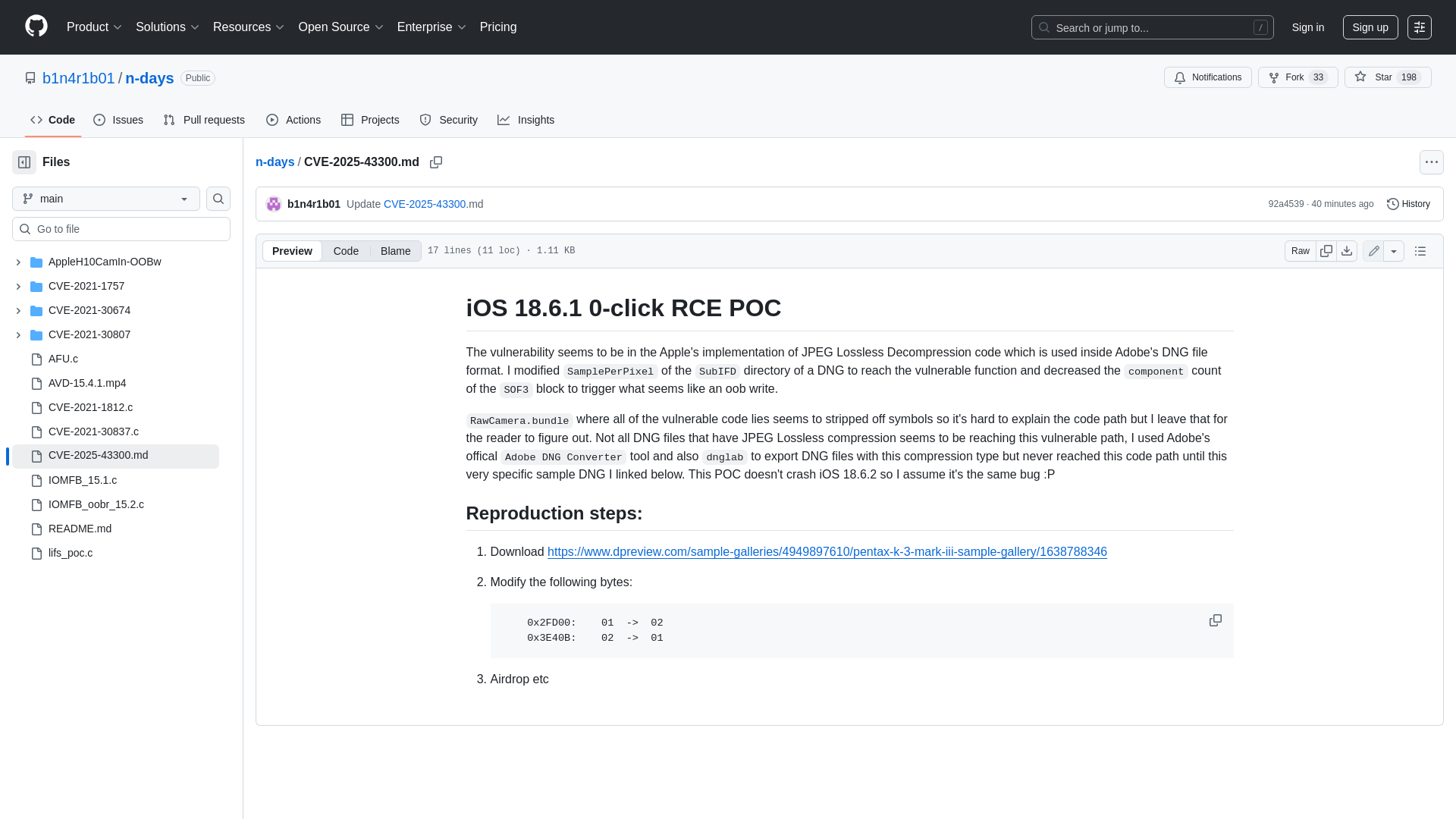Open the edit file options dropdown arrow

[1394, 251]
